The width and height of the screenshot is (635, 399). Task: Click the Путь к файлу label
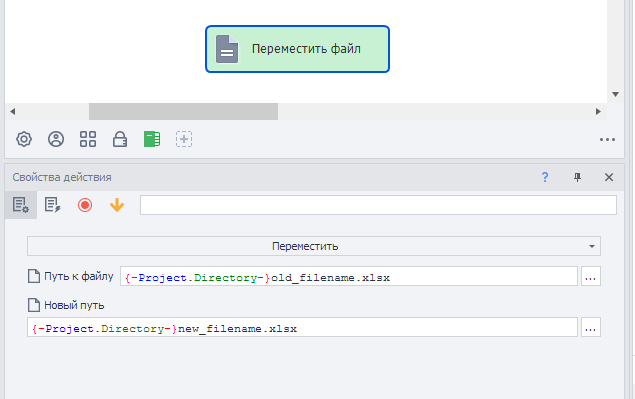(79, 276)
